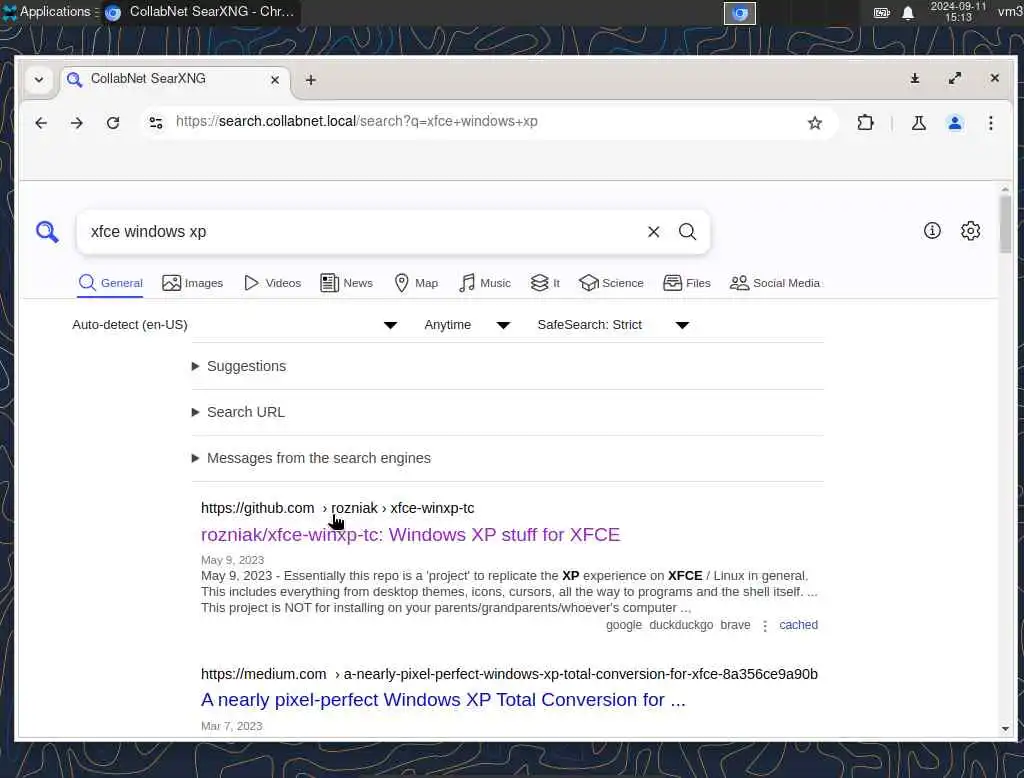Viewport: 1024px width, 778px height.
Task: Click the panel clock date
Action: pyautogui.click(x=958, y=12)
